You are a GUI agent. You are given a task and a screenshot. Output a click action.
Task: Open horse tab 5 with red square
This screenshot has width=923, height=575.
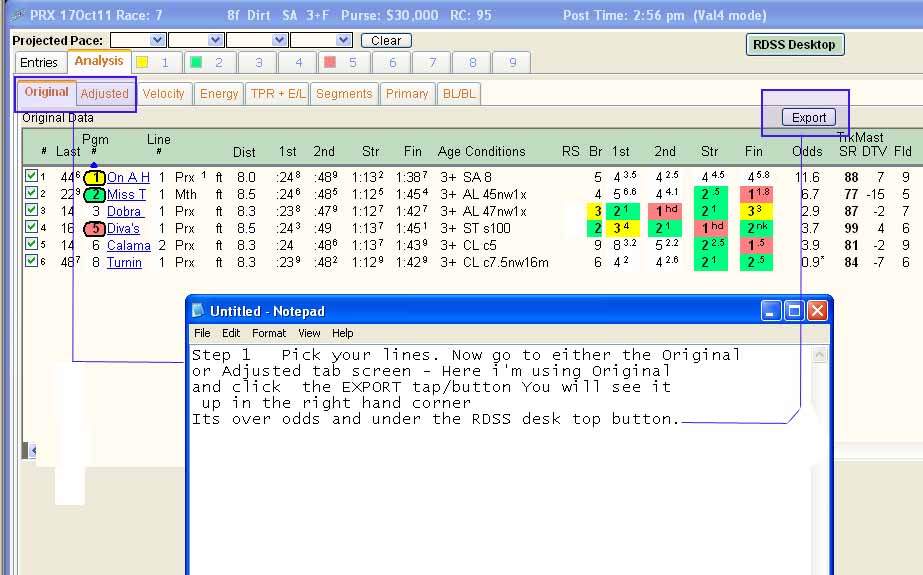(345, 62)
